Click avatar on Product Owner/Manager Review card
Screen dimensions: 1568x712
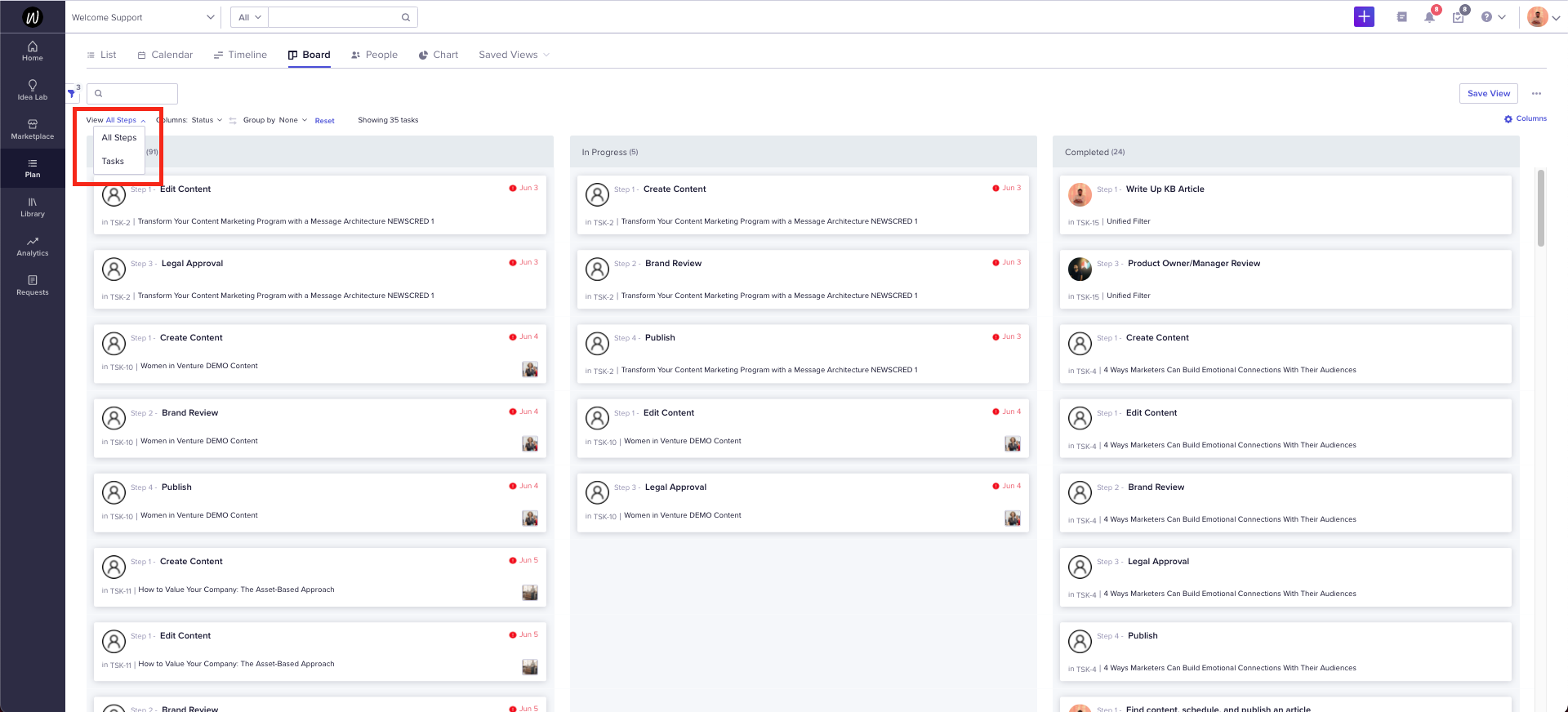pos(1080,269)
